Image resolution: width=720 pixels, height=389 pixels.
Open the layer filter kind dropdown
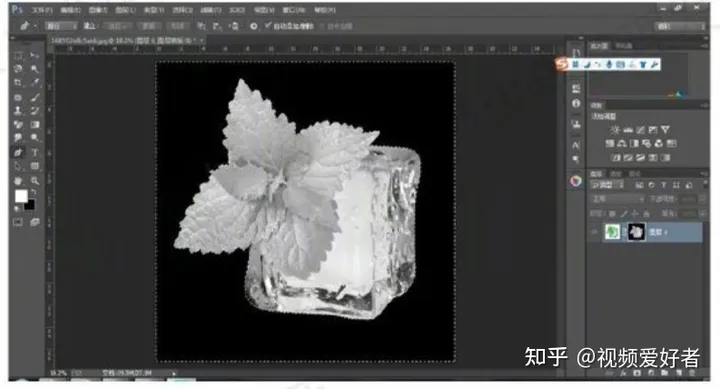click(608, 185)
